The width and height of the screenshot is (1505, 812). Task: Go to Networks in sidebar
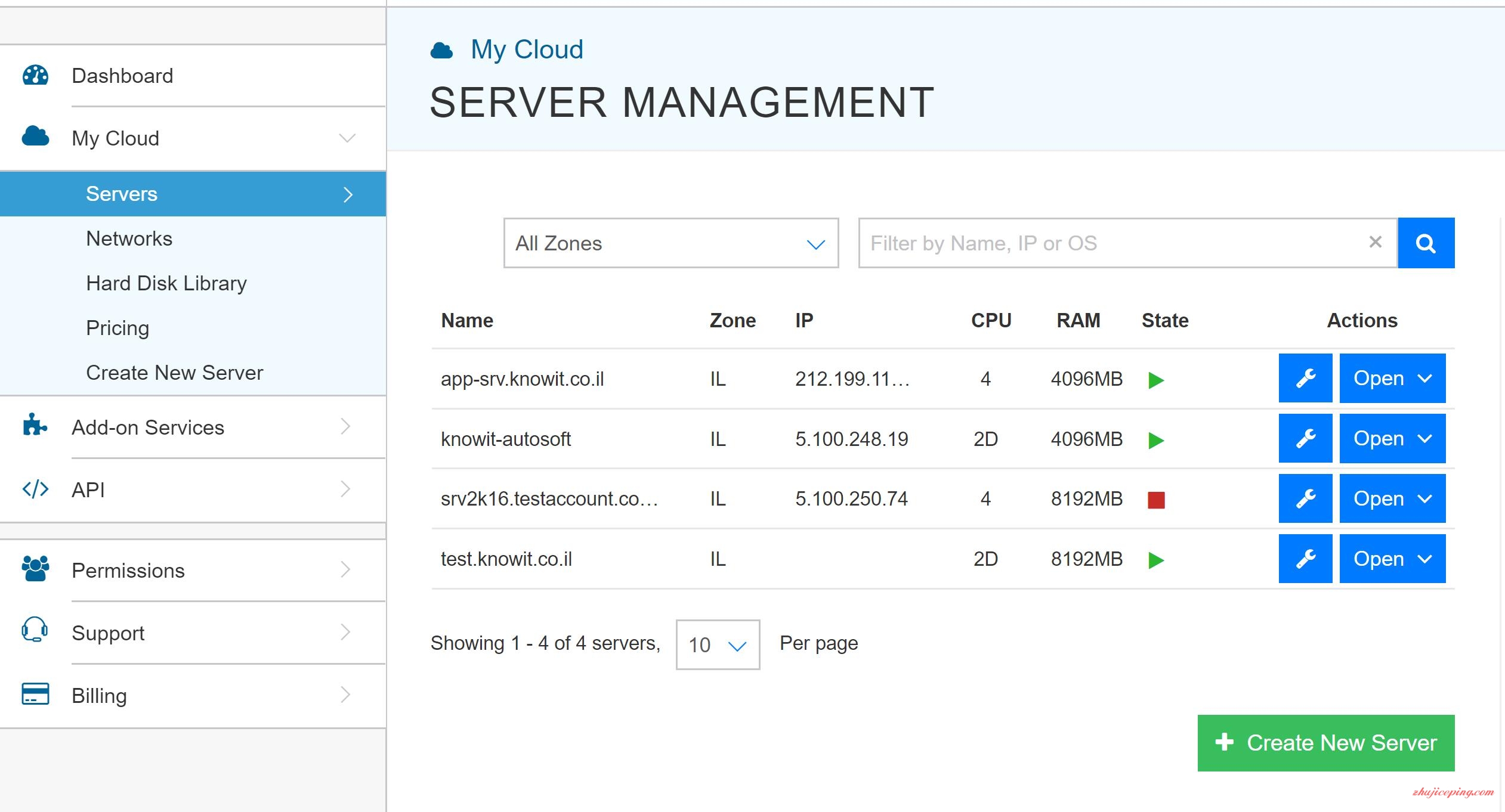tap(129, 238)
